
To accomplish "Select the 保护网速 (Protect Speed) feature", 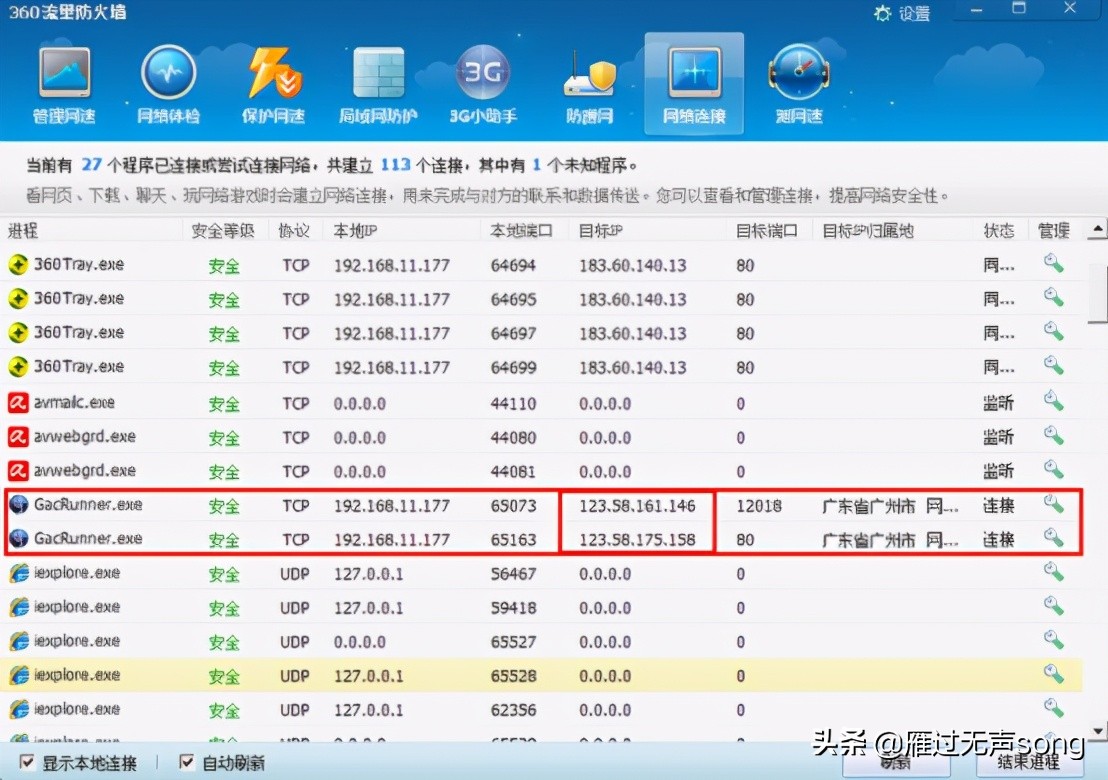I will tap(272, 83).
